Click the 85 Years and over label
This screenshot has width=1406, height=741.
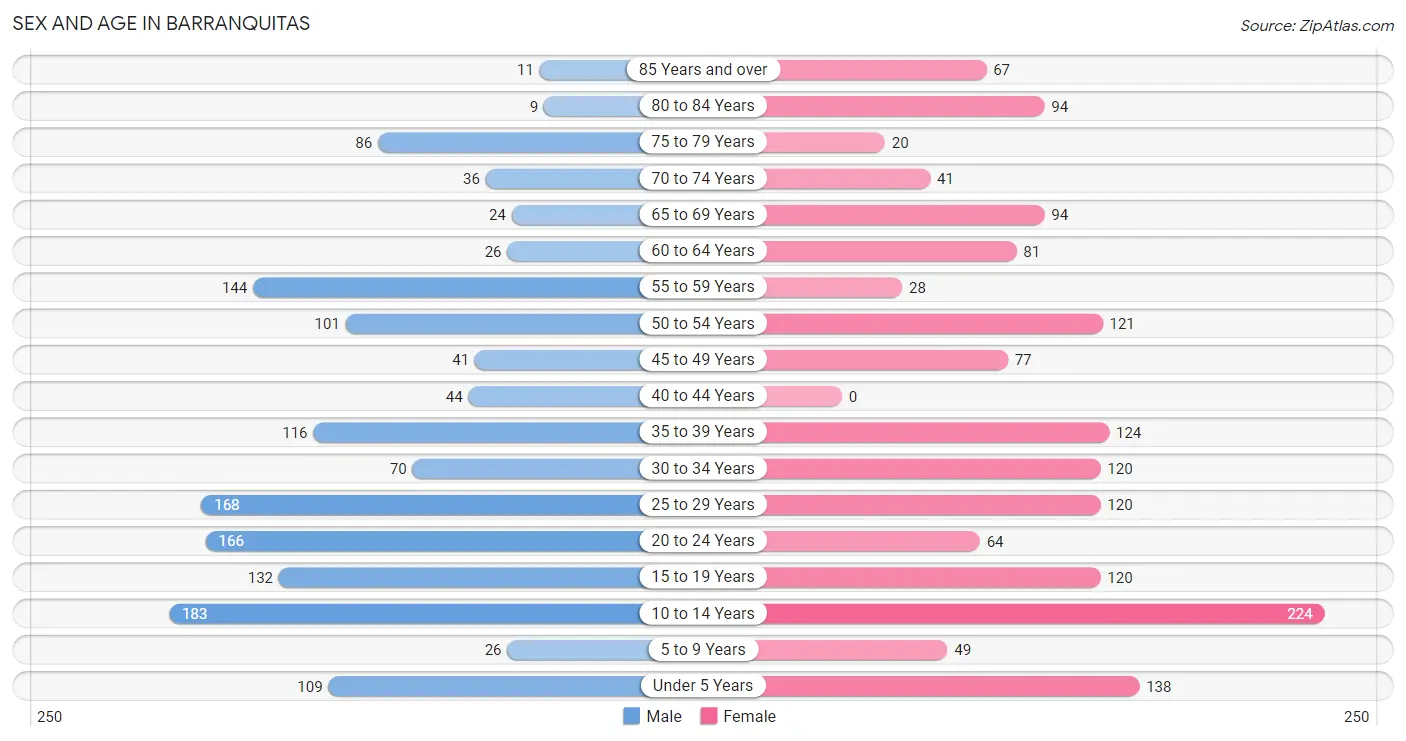click(x=703, y=69)
